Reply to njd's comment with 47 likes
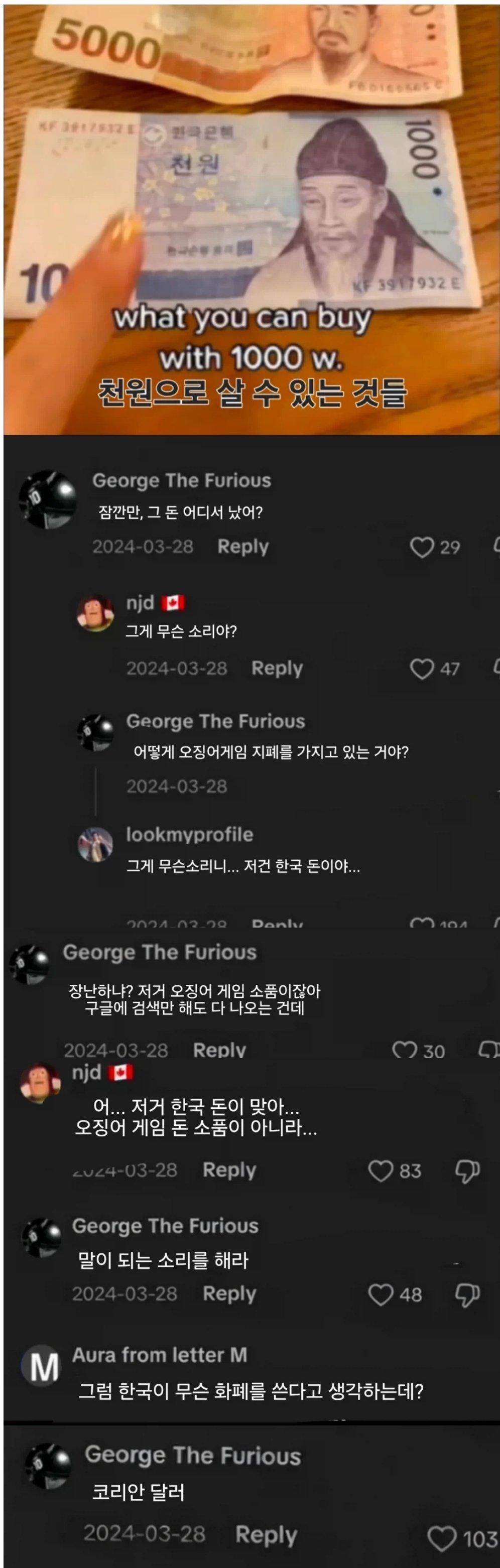 [x=277, y=669]
